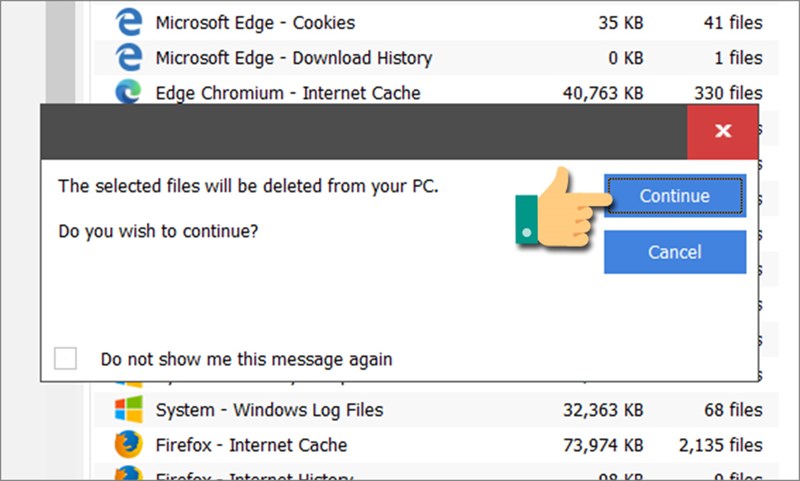Click the Microsoft Edge Download History icon
Screen dimensions: 800x481
[x=128, y=57]
